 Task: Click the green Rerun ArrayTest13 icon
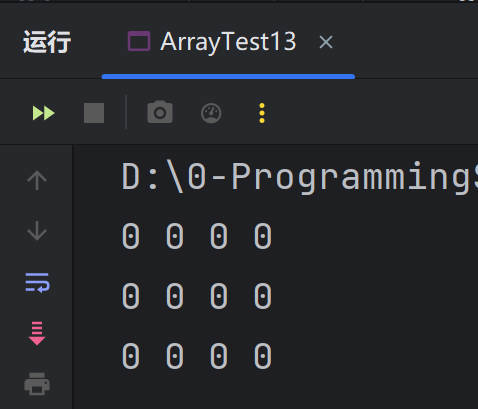(x=43, y=113)
